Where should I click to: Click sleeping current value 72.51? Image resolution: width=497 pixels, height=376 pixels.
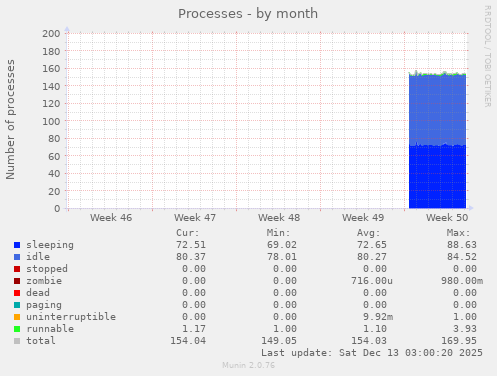coord(191,245)
